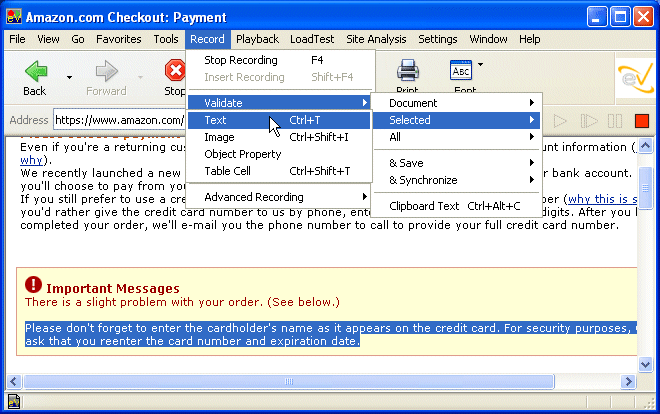Select Table Cell in the menu
The image size is (660, 414).
pyautogui.click(x=279, y=171)
